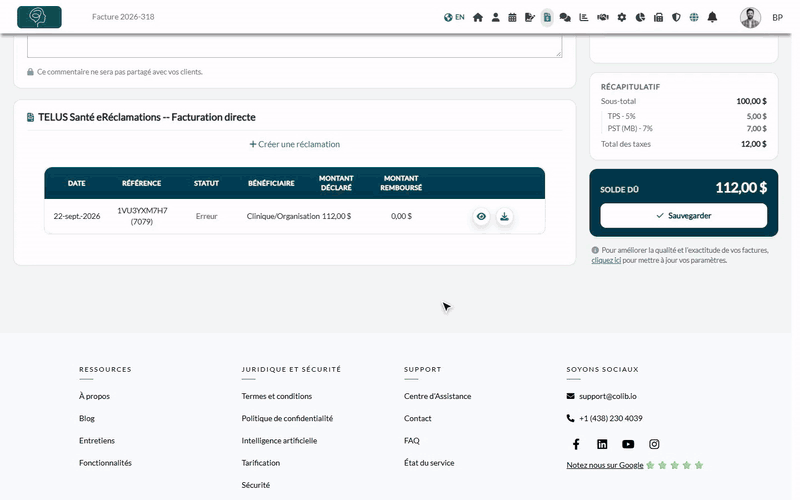Image resolution: width=800 pixels, height=500 pixels.
Task: Open the briefcase calculator icon
Action: (658, 17)
